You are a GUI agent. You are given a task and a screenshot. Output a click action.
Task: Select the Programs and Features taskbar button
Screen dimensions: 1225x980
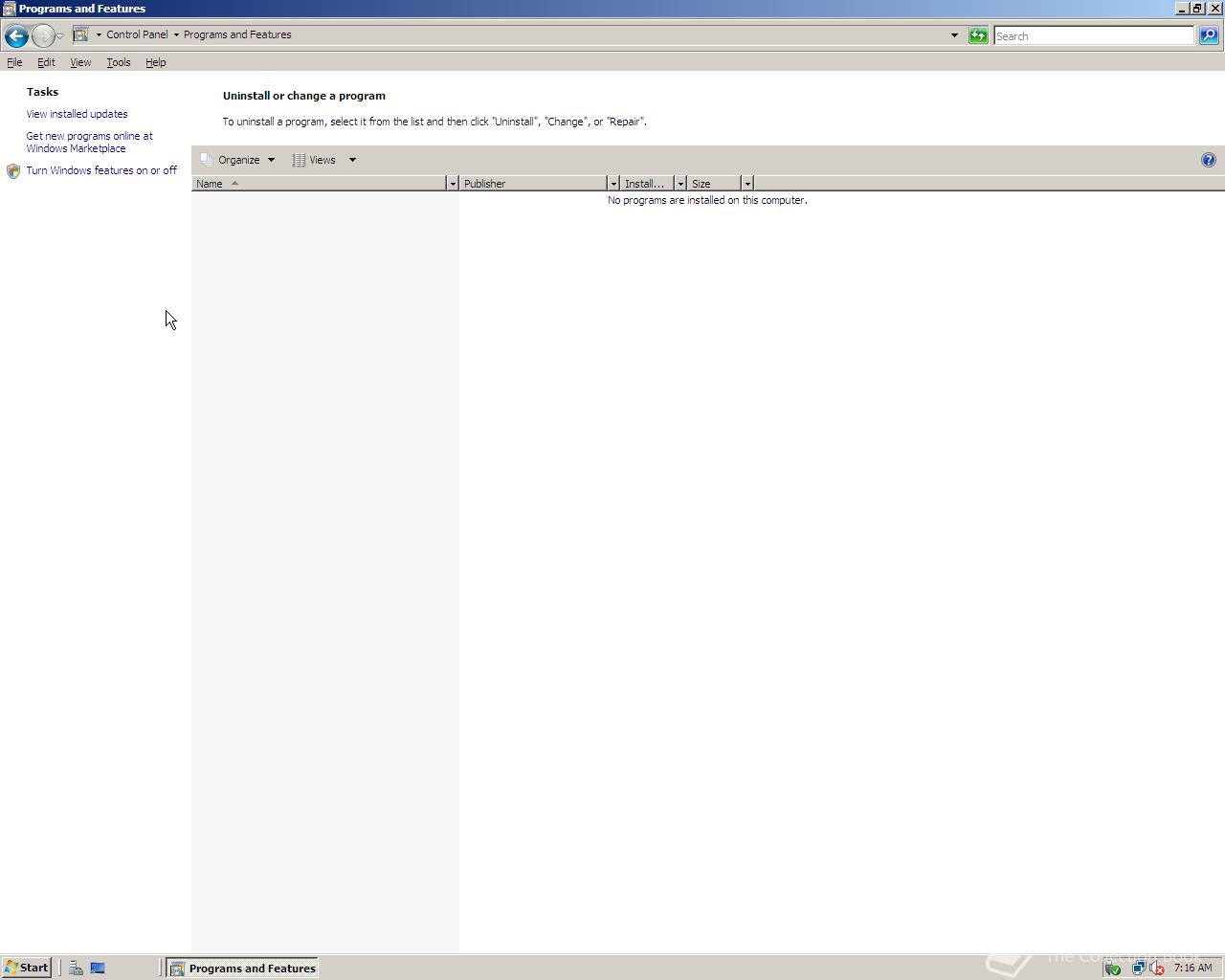coord(242,969)
